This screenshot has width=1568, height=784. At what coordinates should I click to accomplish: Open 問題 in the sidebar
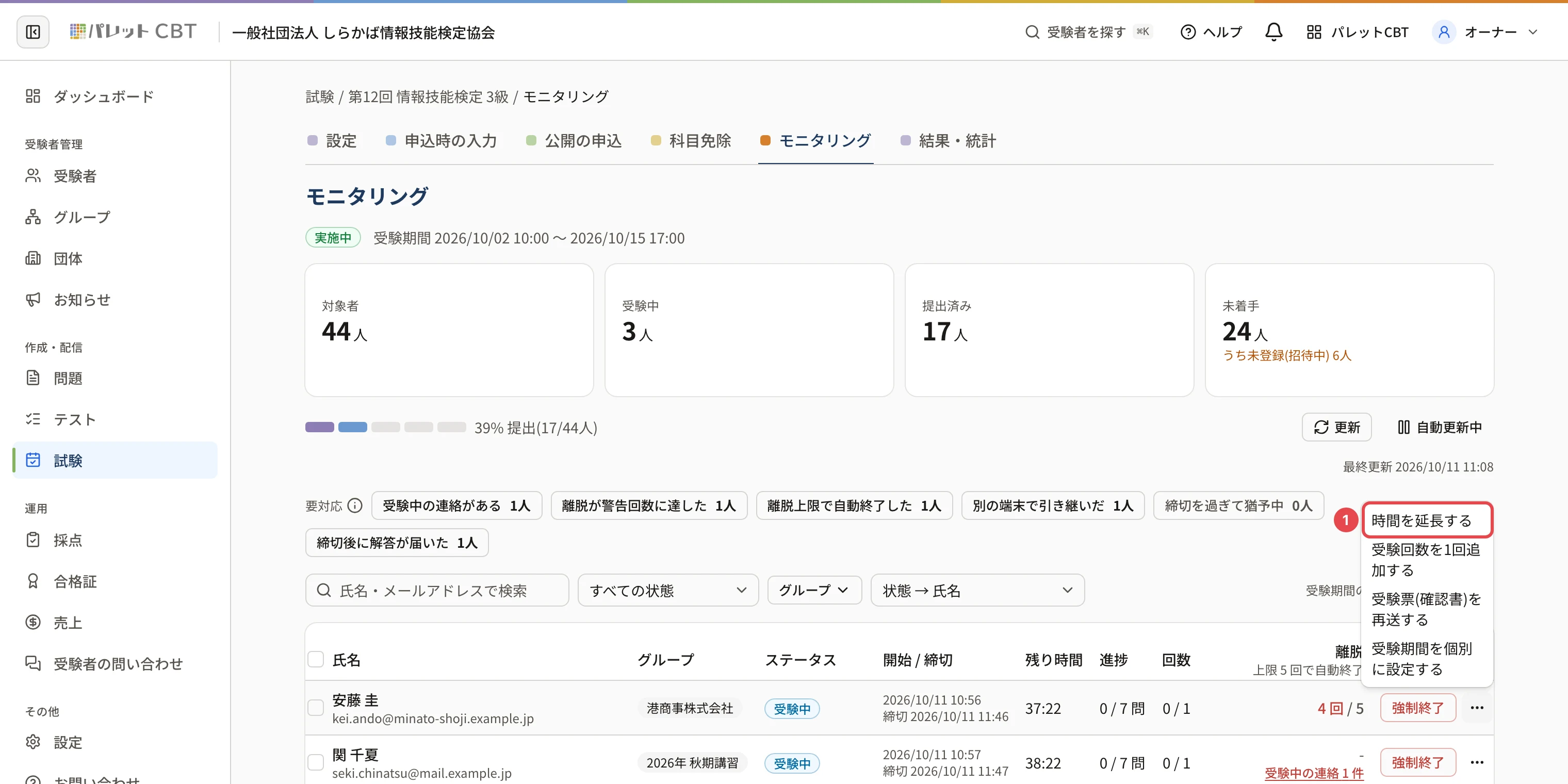(x=115, y=378)
